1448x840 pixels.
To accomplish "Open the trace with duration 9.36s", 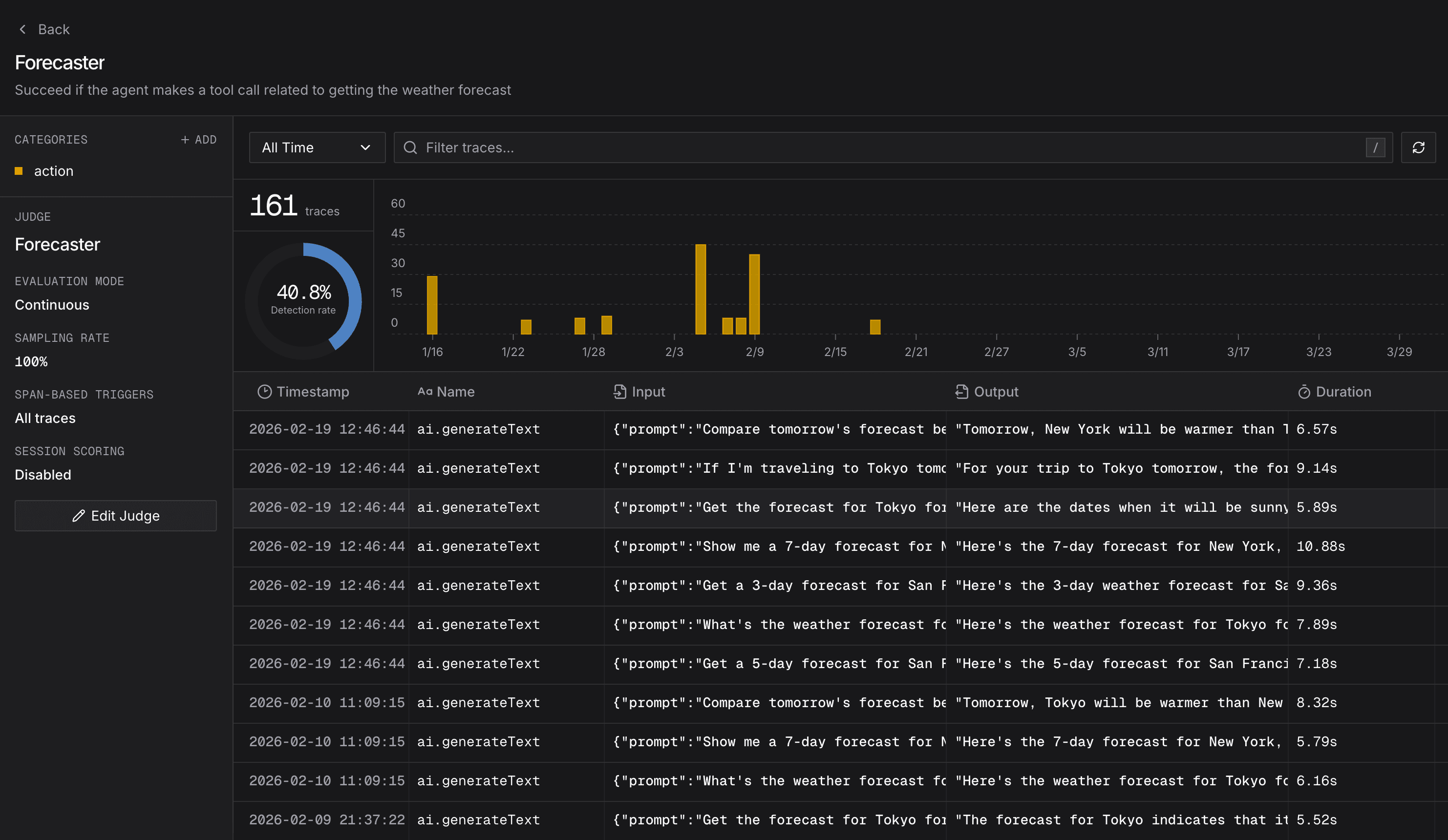I will (841, 586).
